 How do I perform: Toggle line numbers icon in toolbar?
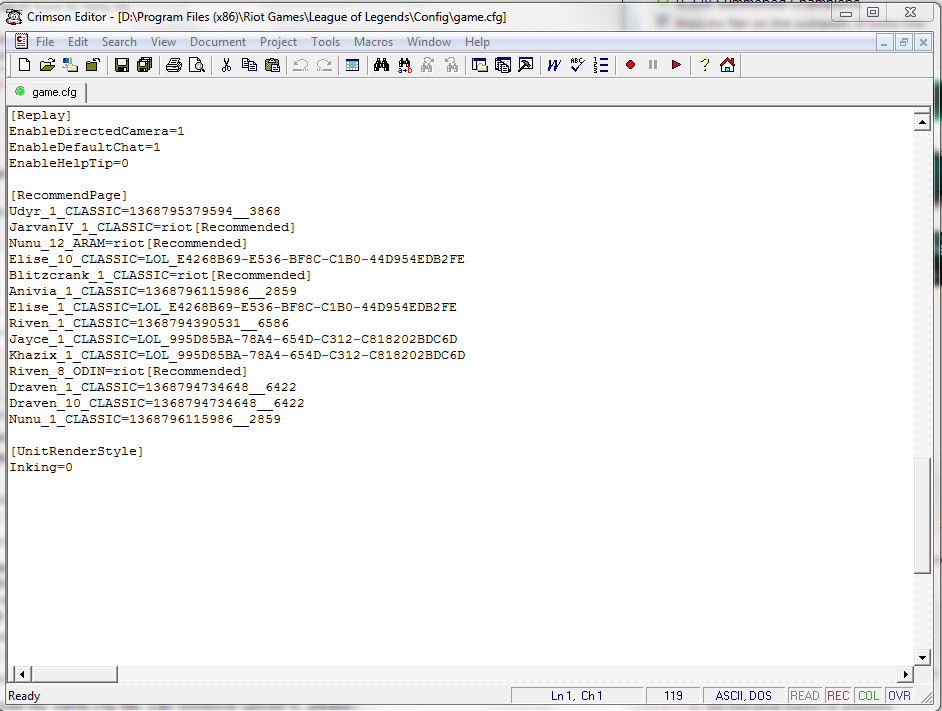pos(600,65)
